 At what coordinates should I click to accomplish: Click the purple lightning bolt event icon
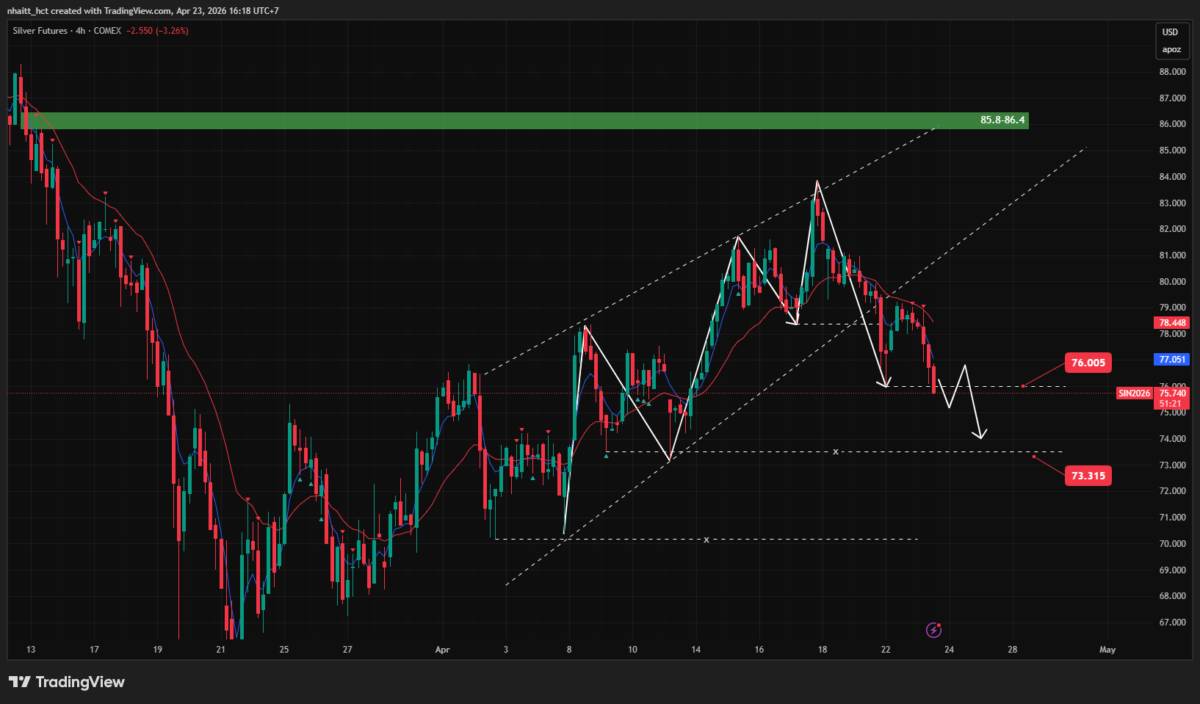coord(933,630)
